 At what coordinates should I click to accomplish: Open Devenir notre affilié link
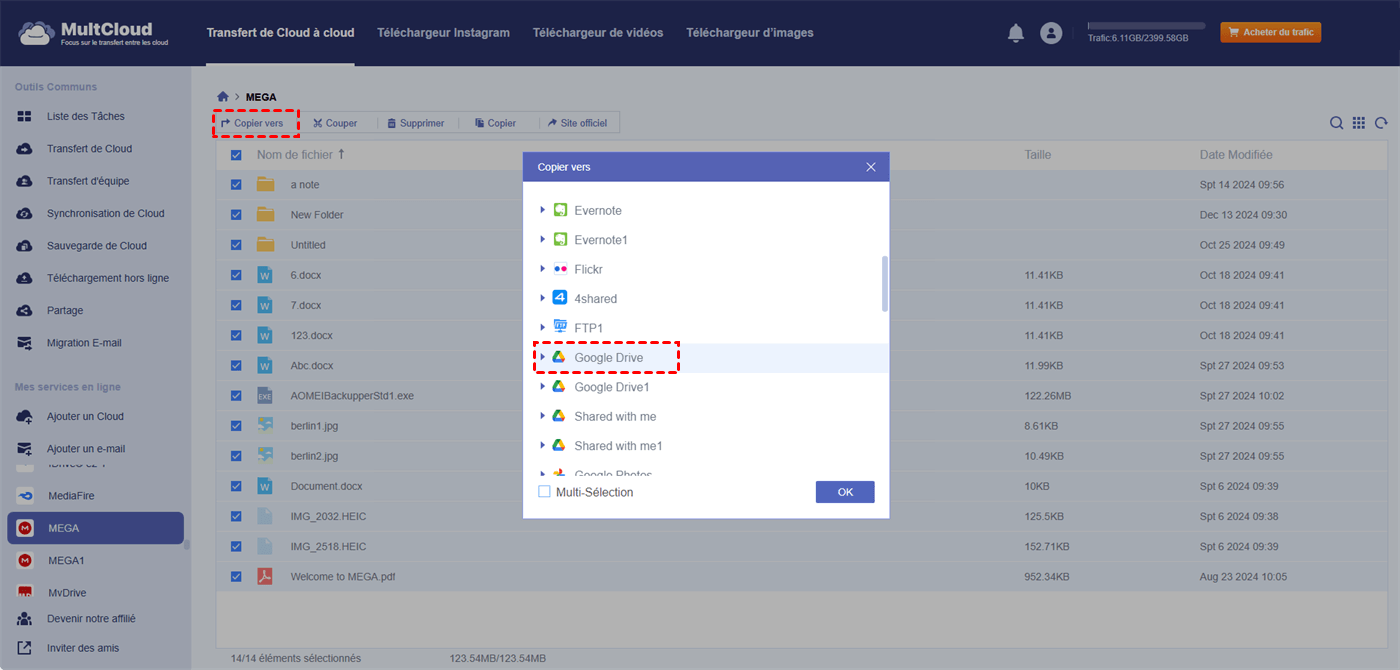pos(91,619)
